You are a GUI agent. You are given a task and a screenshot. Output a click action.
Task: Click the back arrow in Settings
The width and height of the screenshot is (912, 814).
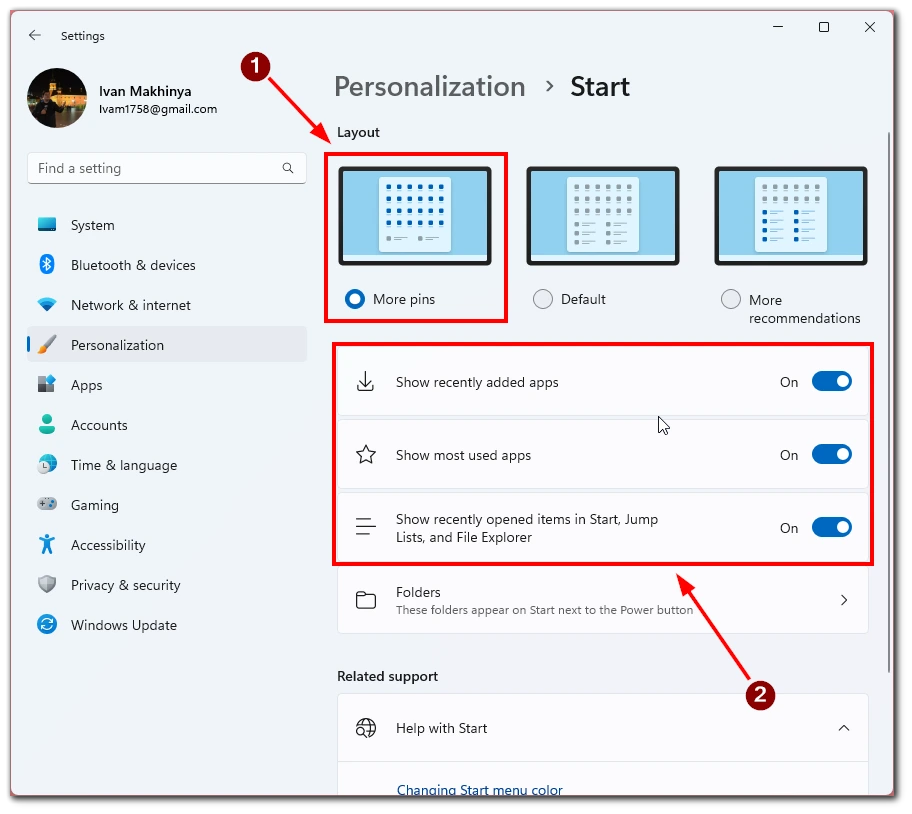point(35,35)
